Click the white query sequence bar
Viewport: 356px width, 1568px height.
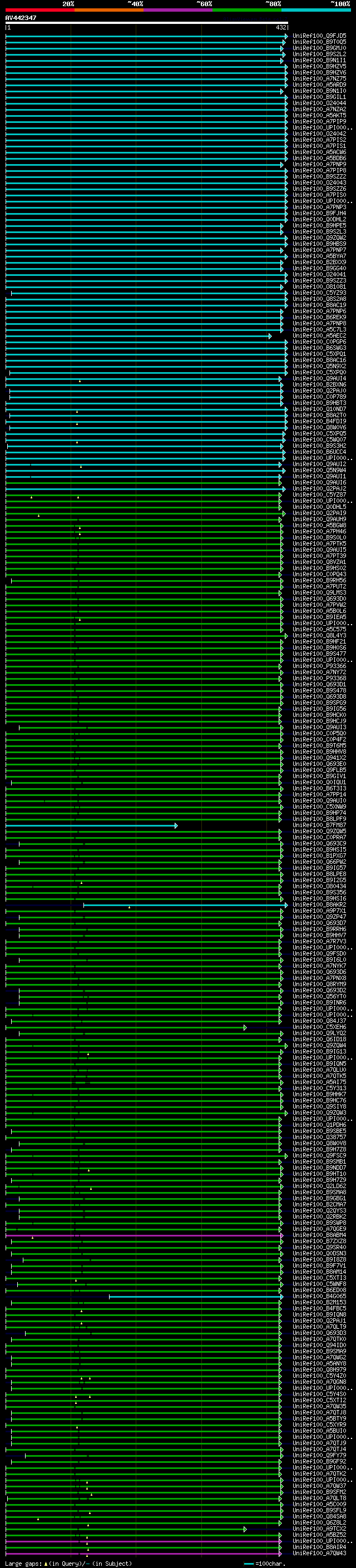147,23
